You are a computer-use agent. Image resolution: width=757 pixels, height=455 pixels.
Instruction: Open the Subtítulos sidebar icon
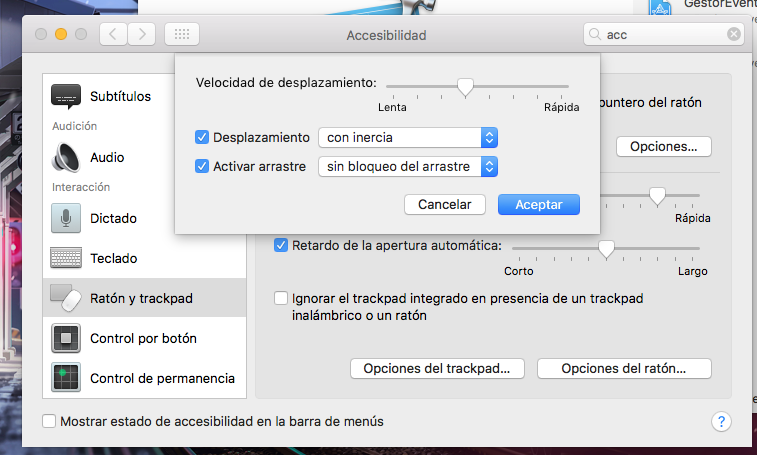66,96
